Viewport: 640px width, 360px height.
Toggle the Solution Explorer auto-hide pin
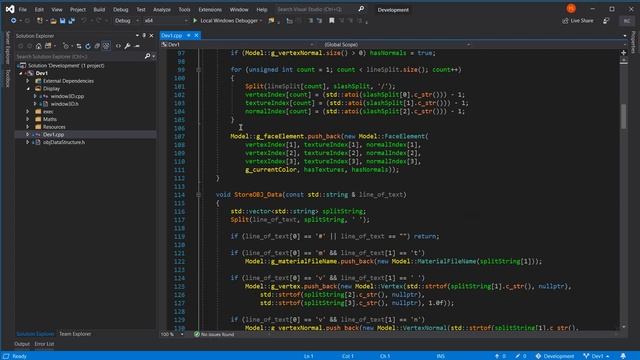click(x=144, y=36)
